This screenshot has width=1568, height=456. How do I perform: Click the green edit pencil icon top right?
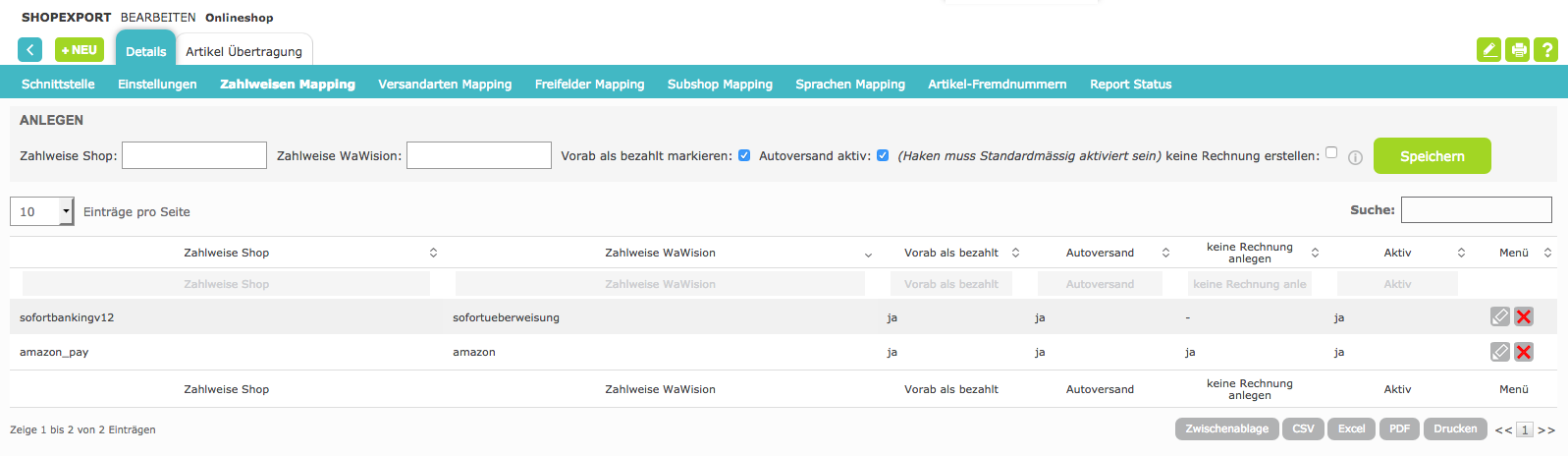[x=1488, y=50]
